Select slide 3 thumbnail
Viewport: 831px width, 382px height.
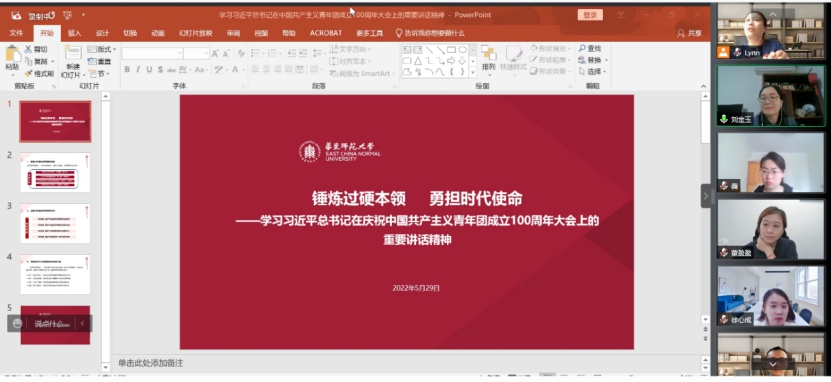(55, 223)
